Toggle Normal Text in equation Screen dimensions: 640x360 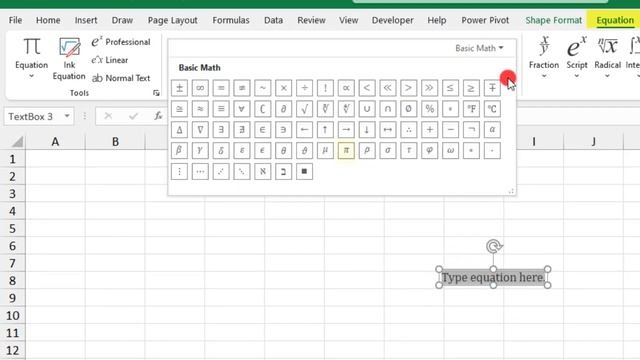click(121, 78)
